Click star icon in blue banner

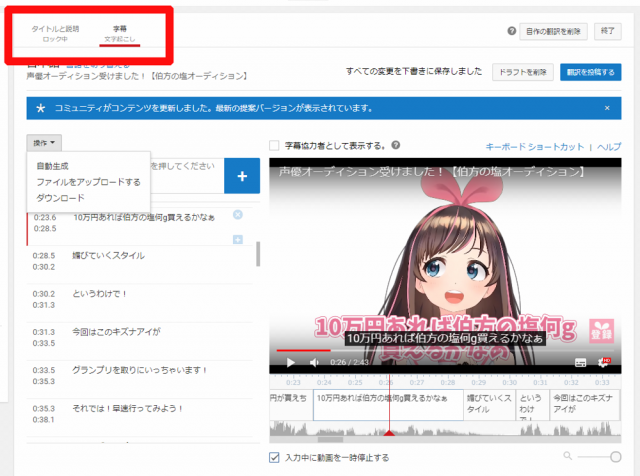point(40,109)
